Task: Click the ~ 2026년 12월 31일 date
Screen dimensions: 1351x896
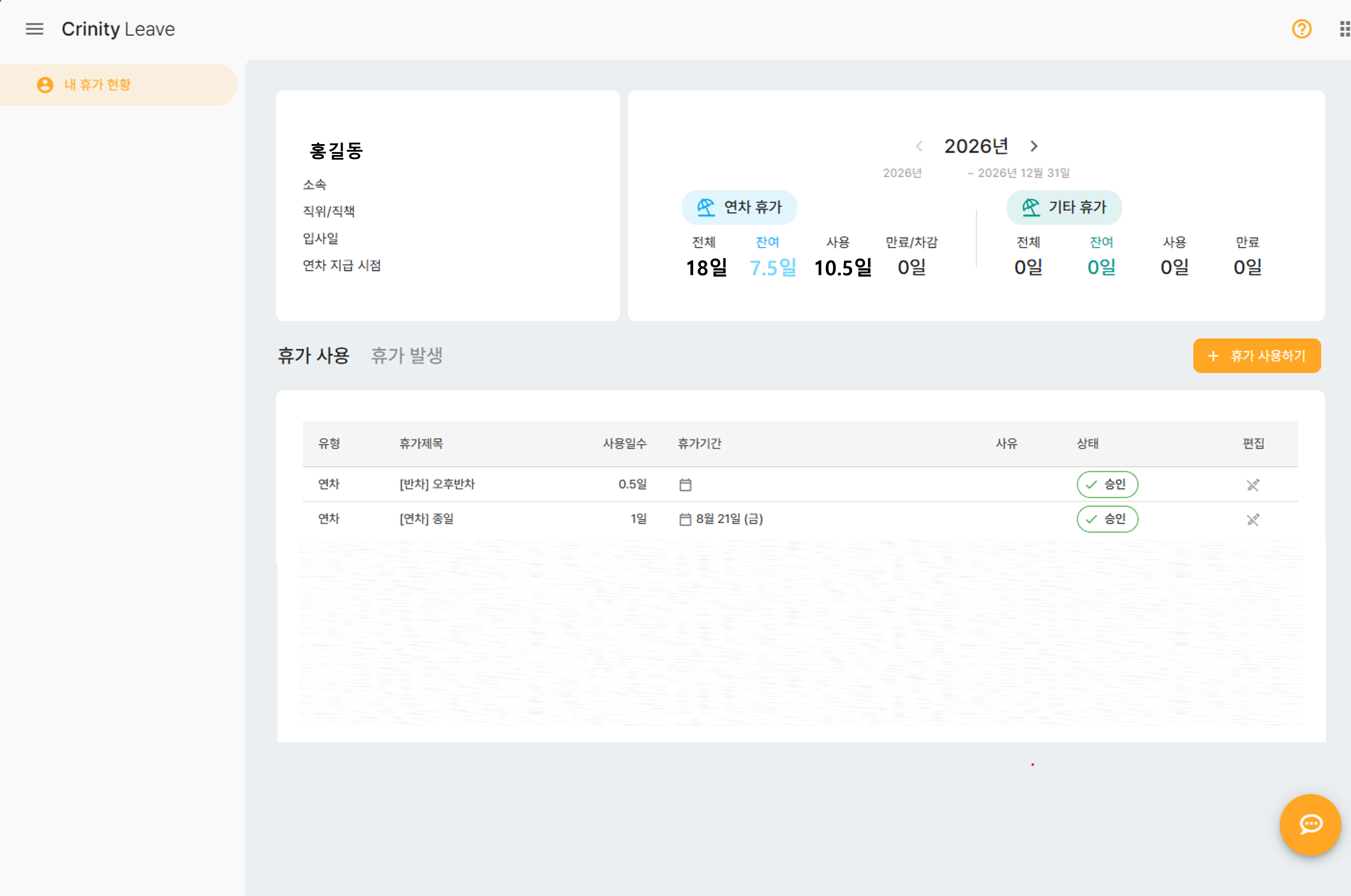Action: click(x=1019, y=173)
